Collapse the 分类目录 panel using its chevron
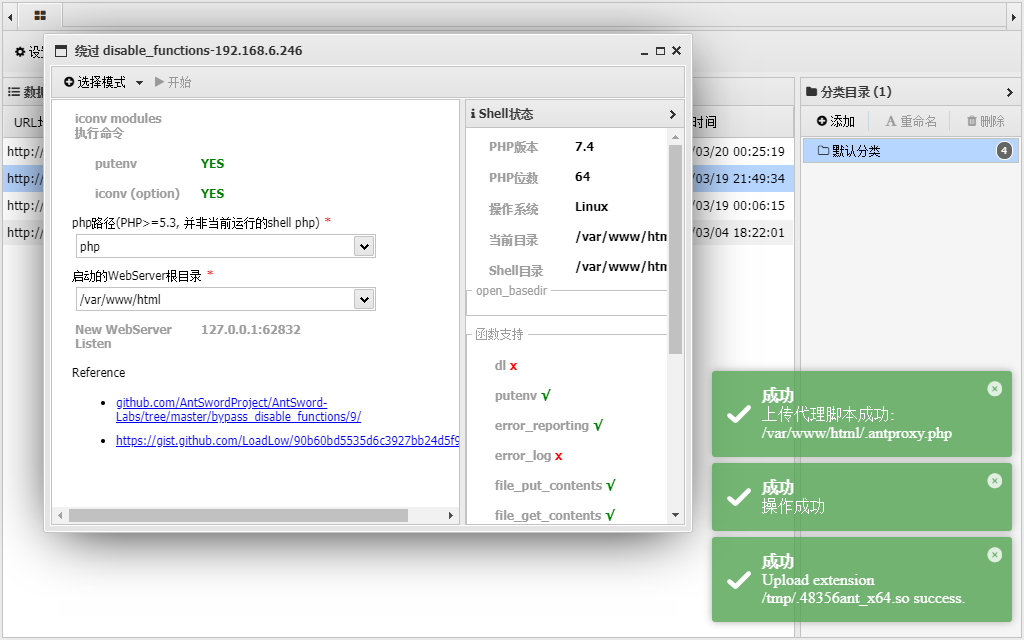Screen dimensions: 1024x640 (x=1010, y=92)
